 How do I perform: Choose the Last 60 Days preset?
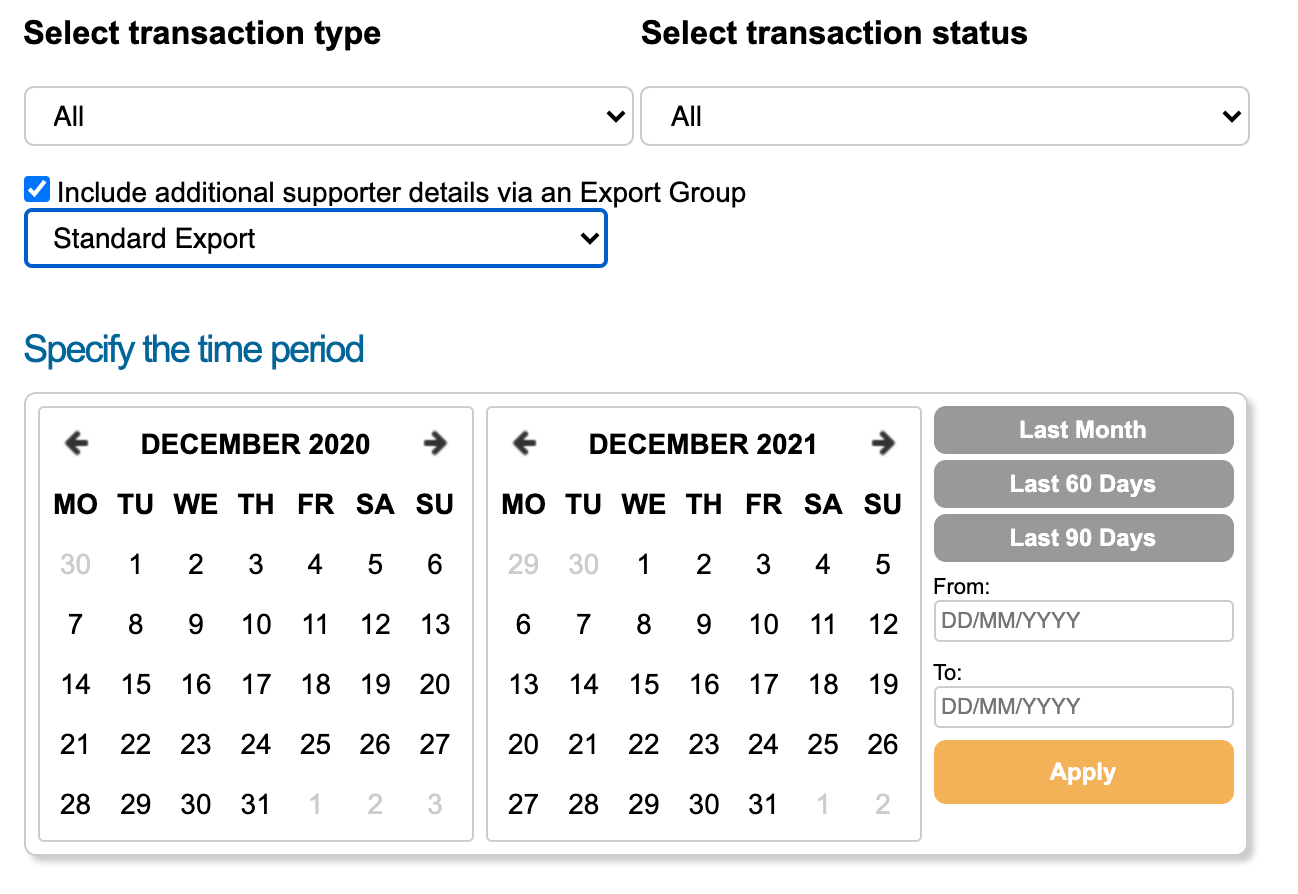[x=1083, y=484]
